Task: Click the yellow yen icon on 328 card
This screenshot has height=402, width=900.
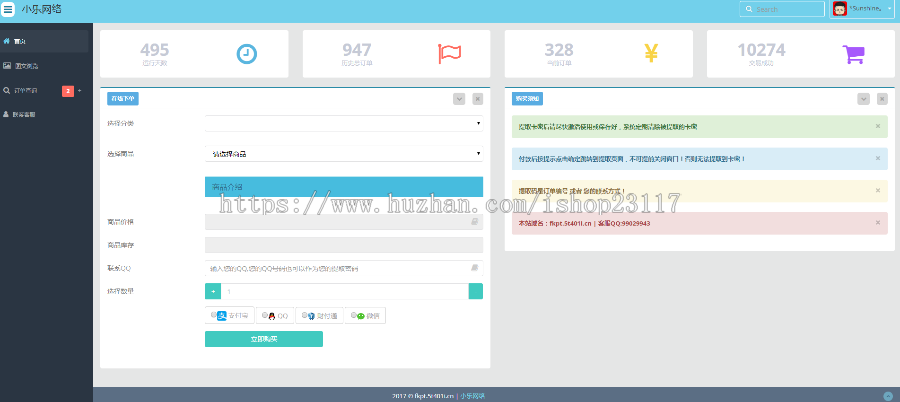Action: 651,53
